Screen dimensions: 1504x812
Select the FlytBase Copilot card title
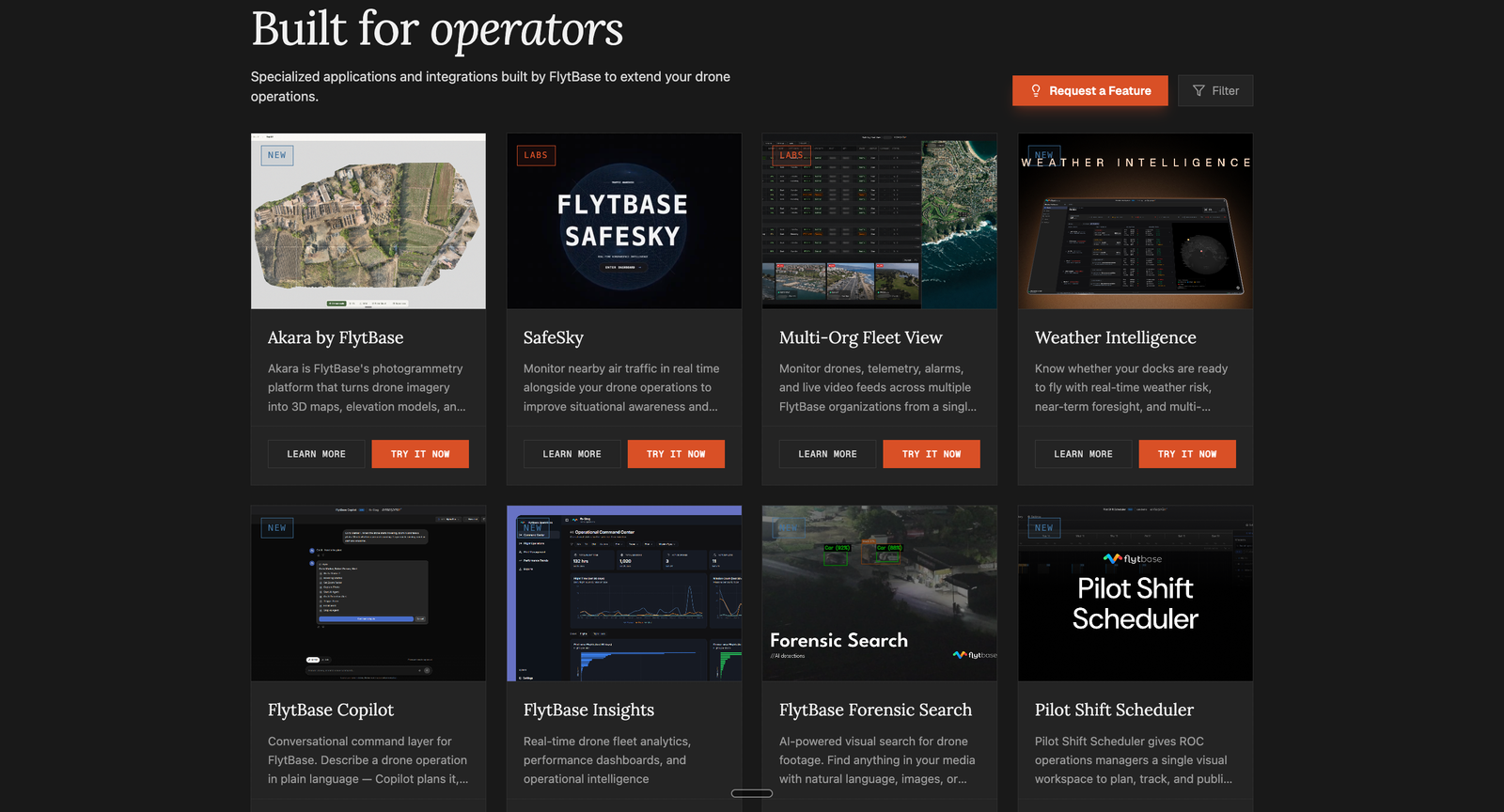click(x=331, y=710)
